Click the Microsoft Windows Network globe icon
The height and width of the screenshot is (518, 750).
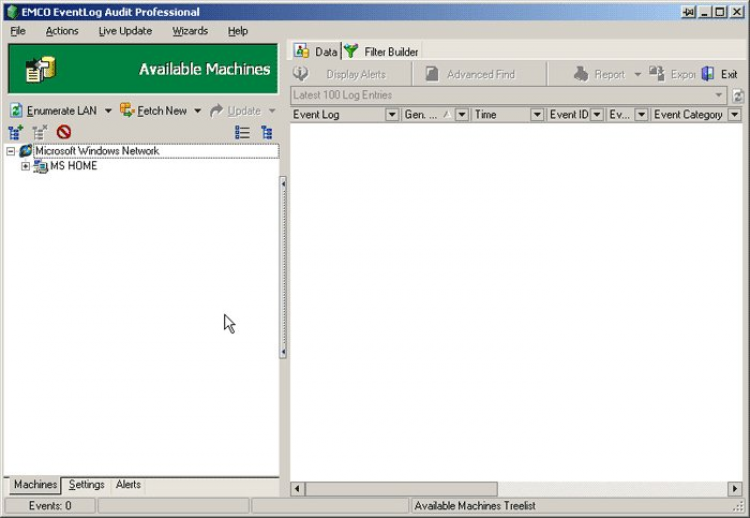25,151
